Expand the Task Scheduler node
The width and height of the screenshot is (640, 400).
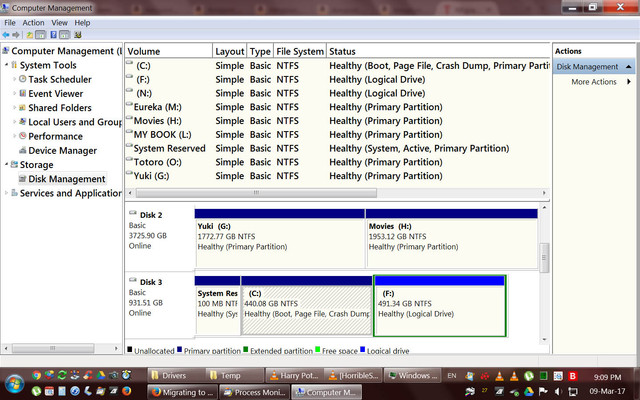[x=14, y=79]
